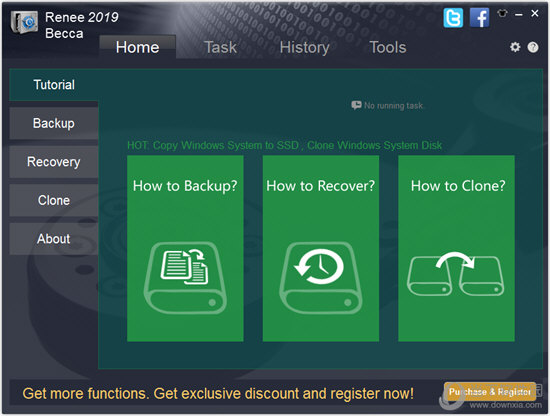Viewport: 550px width, 416px height.
Task: Open the Tools tab
Action: (388, 47)
